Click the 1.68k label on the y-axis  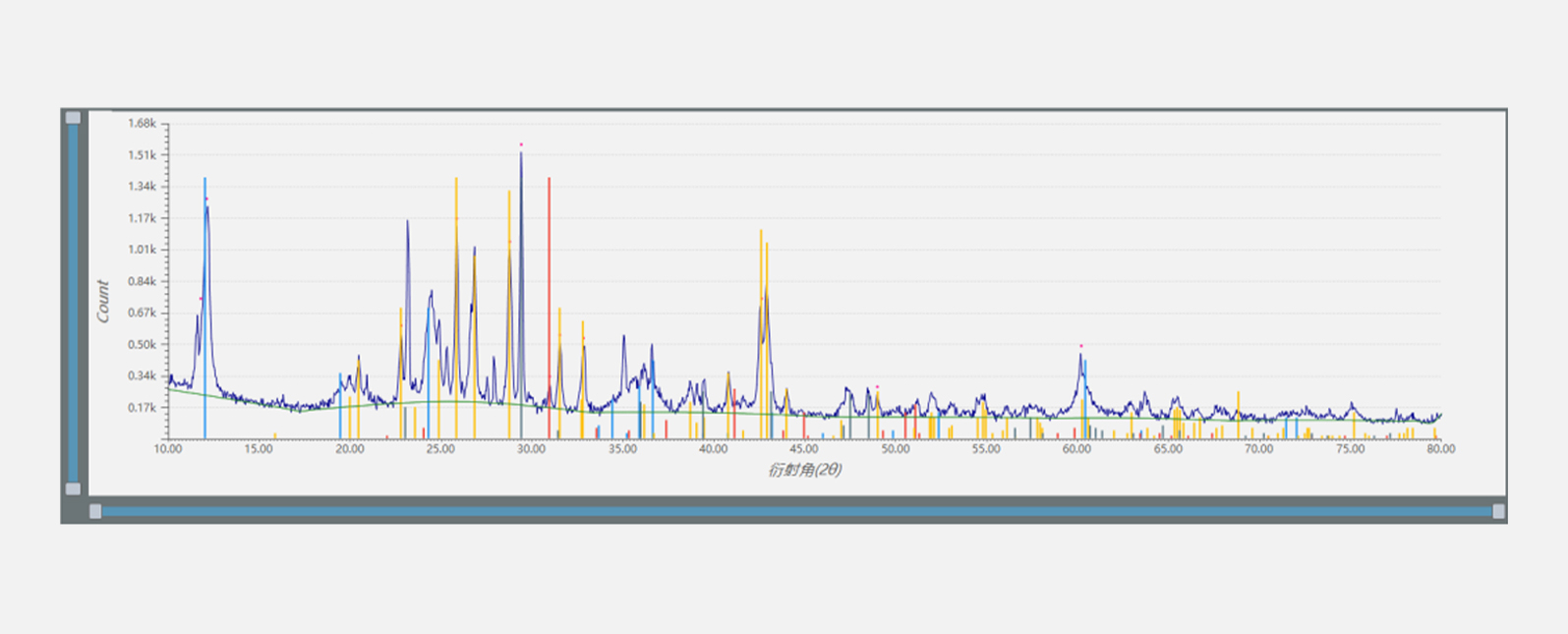click(142, 123)
